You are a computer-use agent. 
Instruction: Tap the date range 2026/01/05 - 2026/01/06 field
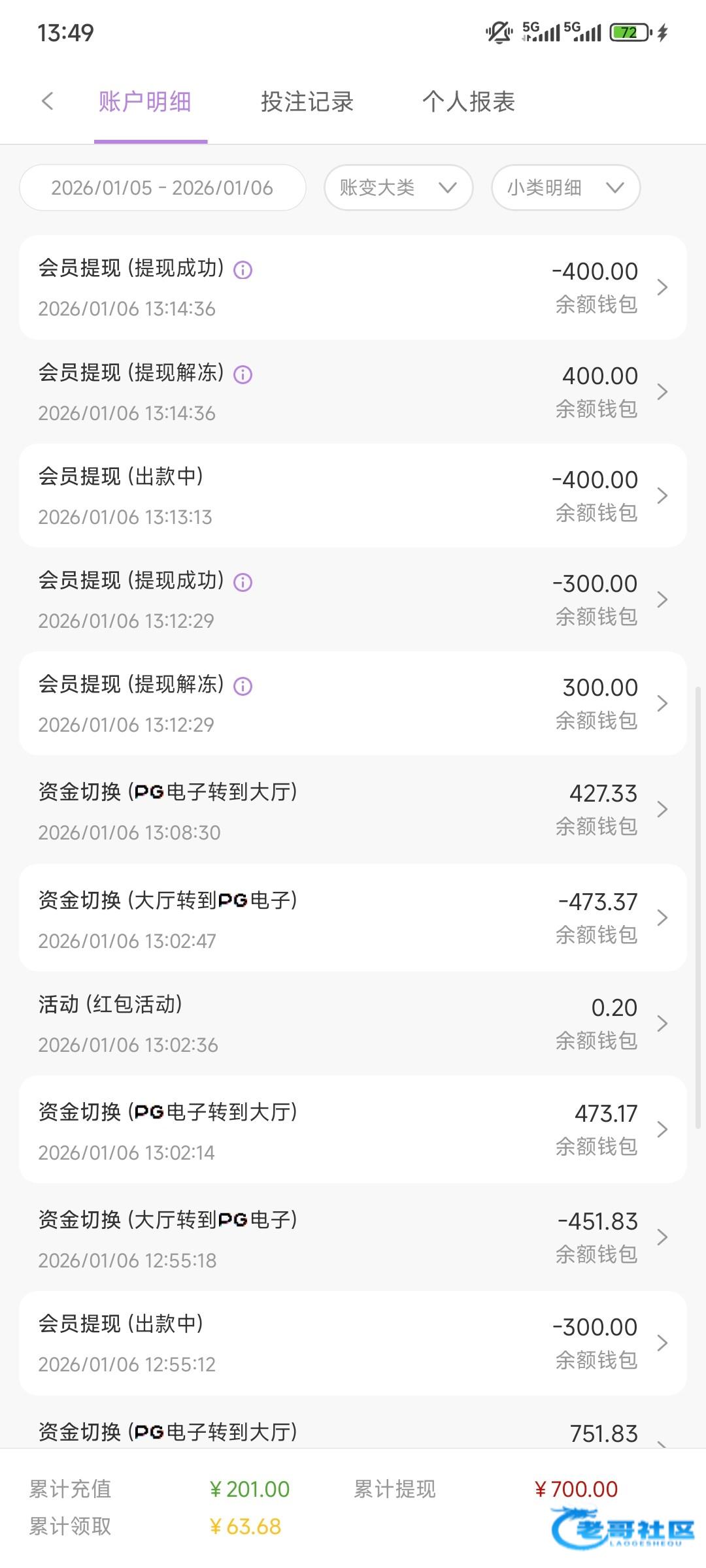pos(162,188)
